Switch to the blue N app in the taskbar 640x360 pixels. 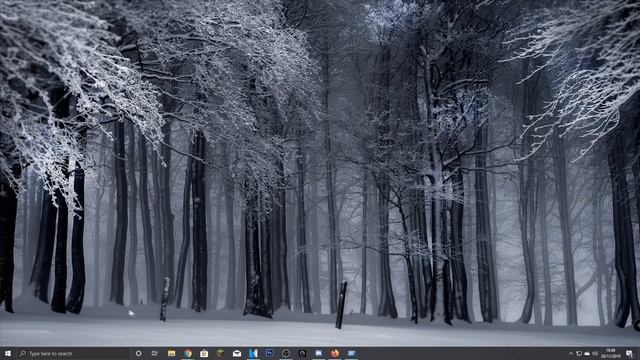253,353
